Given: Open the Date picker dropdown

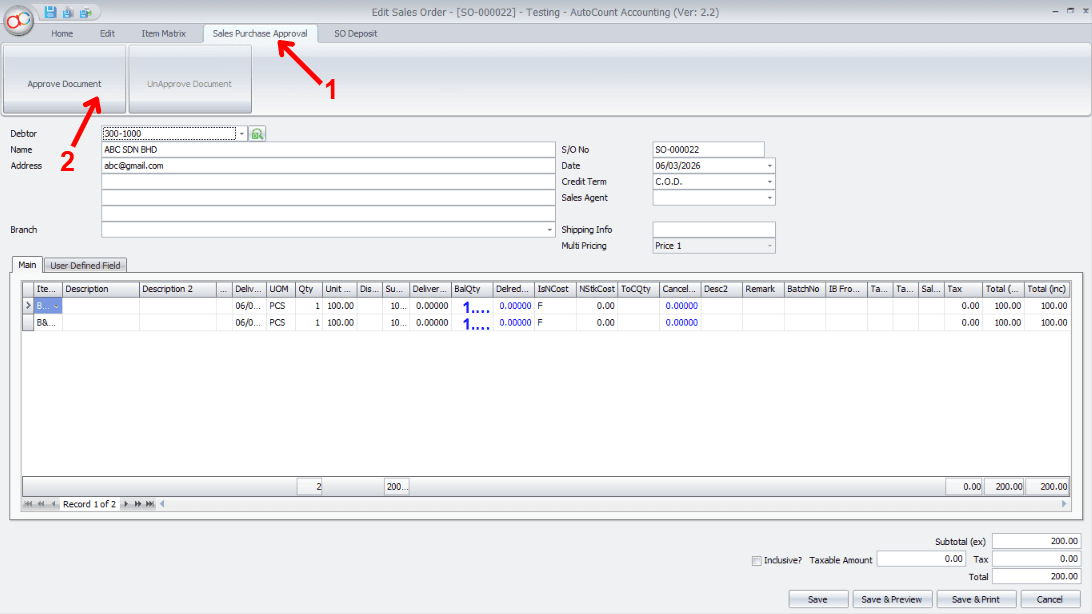Looking at the screenshot, I should point(769,166).
